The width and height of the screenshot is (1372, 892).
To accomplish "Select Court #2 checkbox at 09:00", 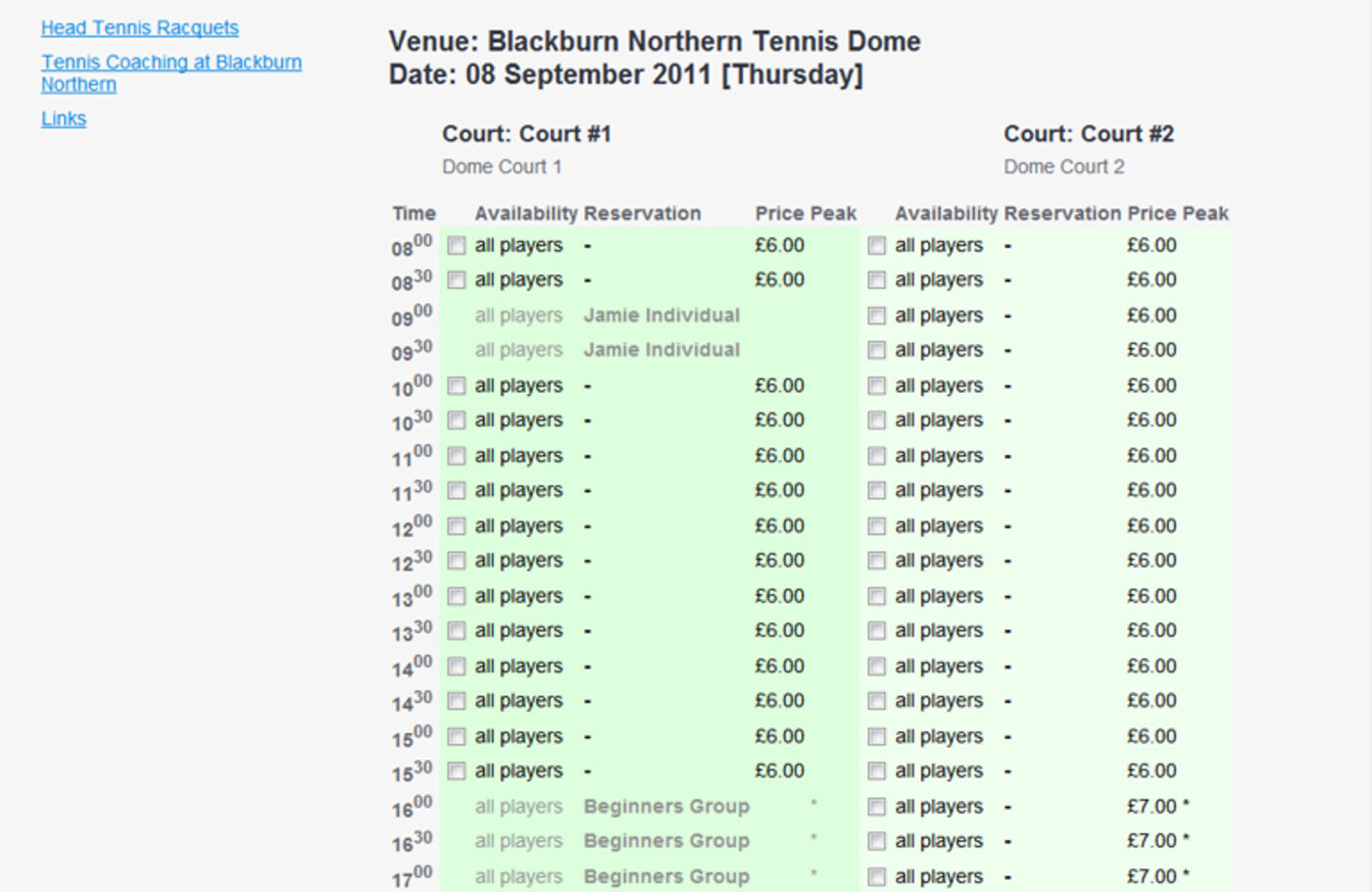I will (876, 316).
